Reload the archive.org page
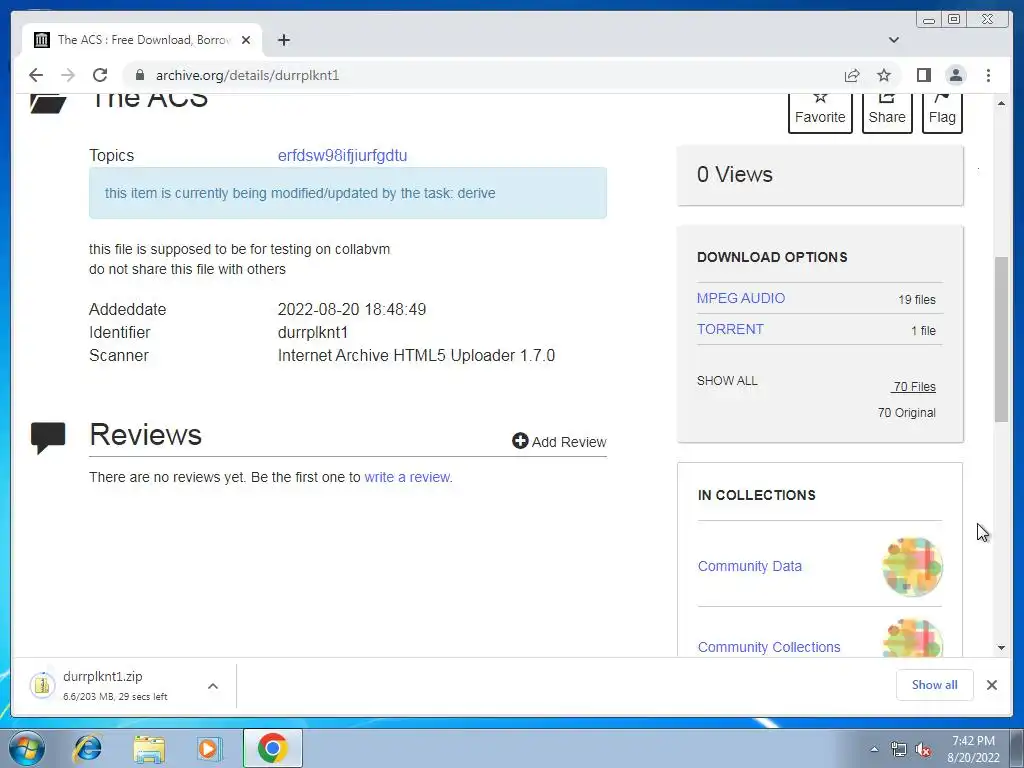This screenshot has width=1024, height=768. [100, 75]
